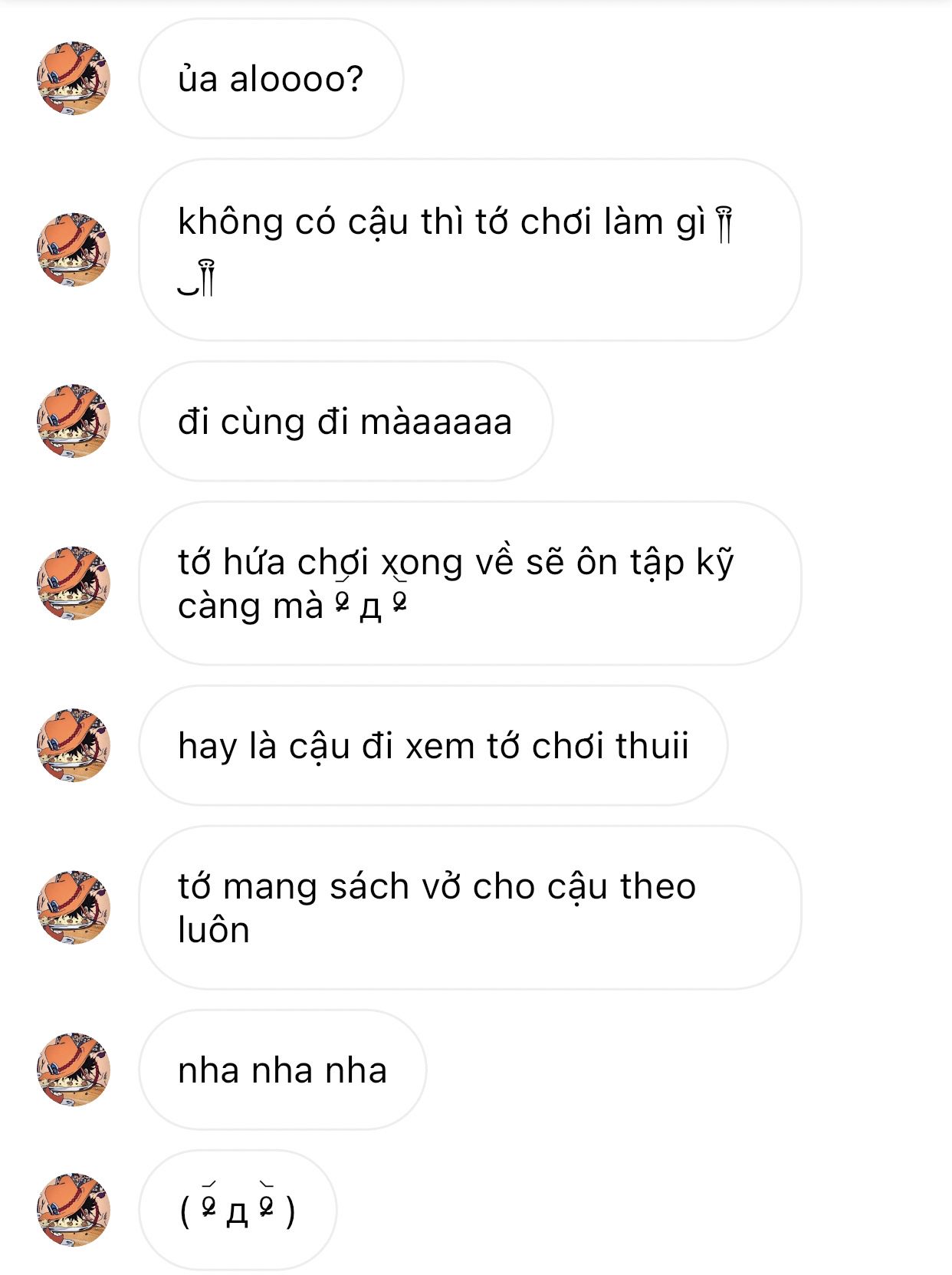Viewport: 952px width, 1275px height.
Task: Tap the kaomoji following "càng mà"
Action: click(370, 606)
